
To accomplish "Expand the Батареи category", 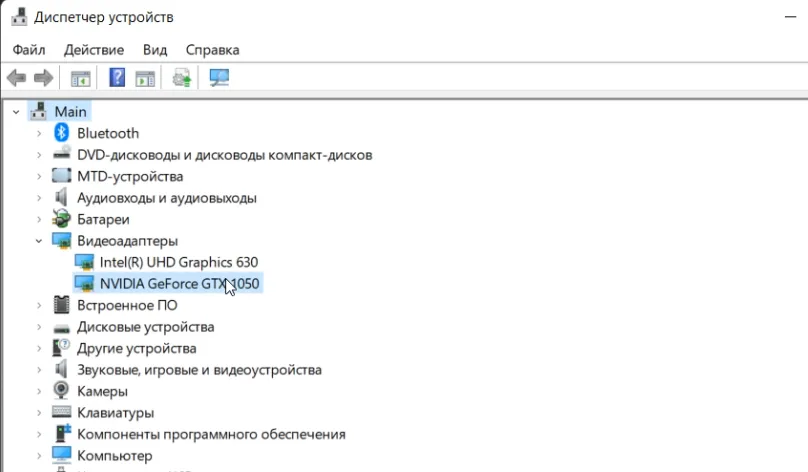I will [39, 220].
